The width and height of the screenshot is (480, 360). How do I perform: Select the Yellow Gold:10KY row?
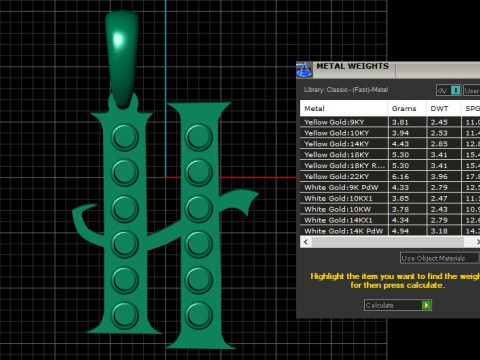(x=390, y=133)
